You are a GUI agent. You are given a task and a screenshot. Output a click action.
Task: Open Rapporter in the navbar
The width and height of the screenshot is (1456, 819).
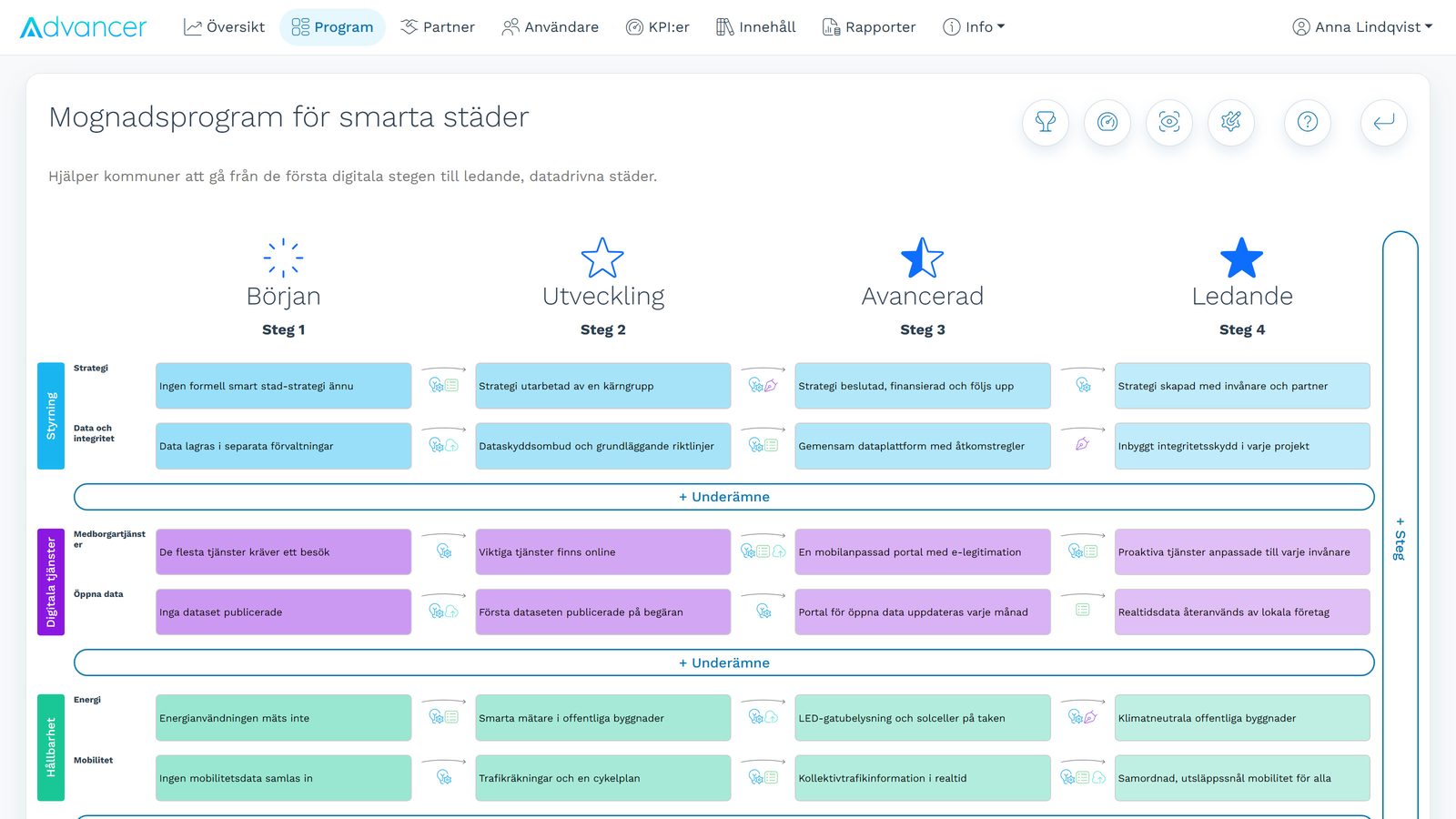[x=869, y=27]
